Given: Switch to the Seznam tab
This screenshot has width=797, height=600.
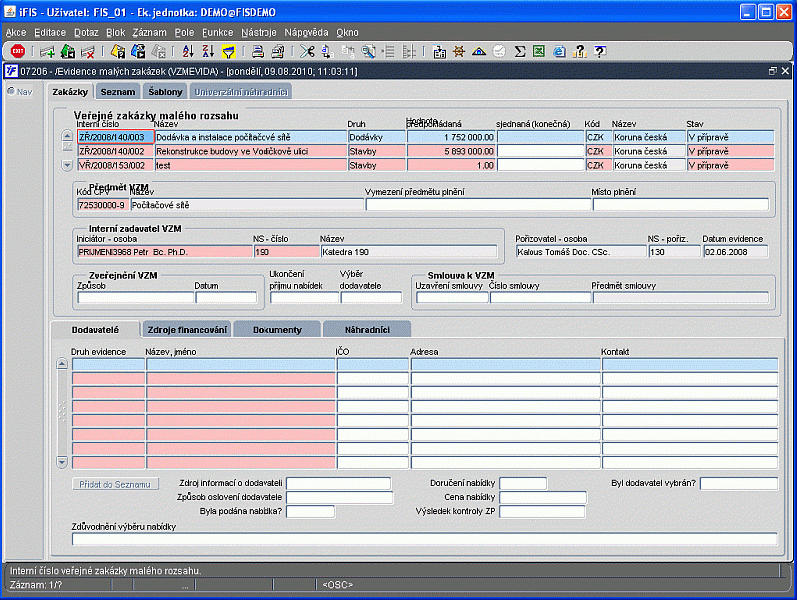Looking at the screenshot, I should (117, 92).
